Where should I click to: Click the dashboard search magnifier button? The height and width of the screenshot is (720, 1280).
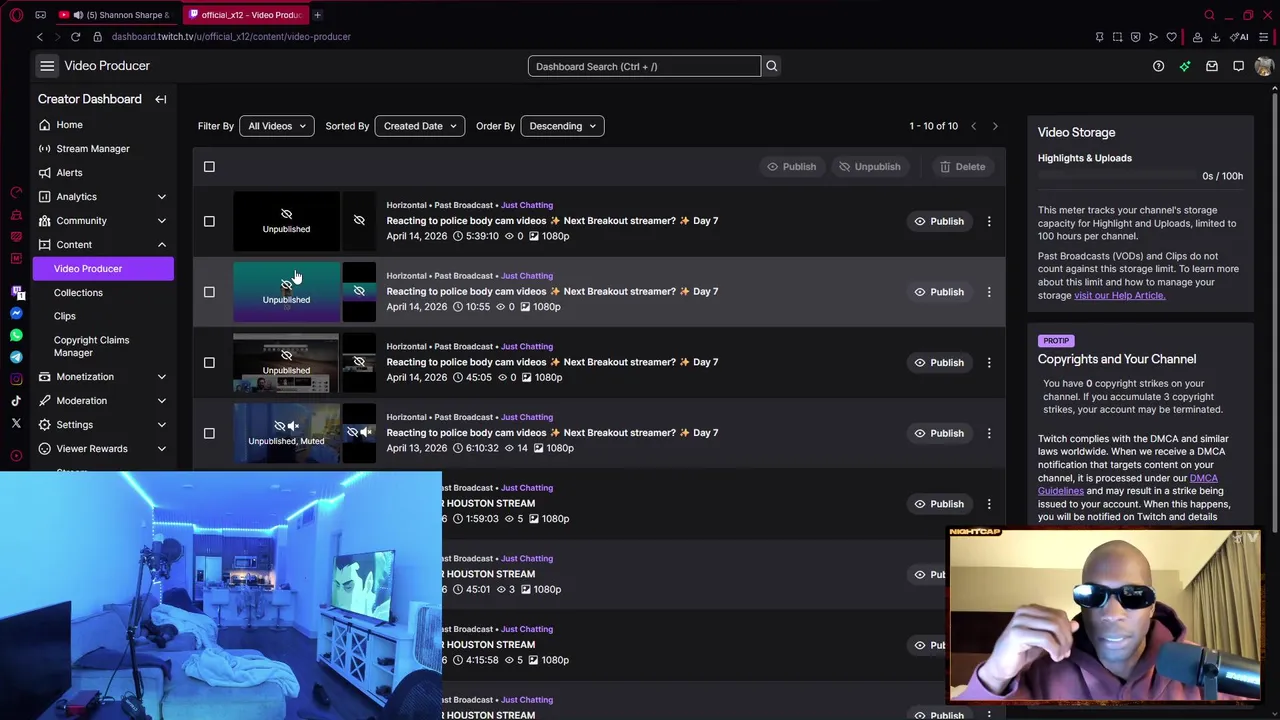[771, 66]
